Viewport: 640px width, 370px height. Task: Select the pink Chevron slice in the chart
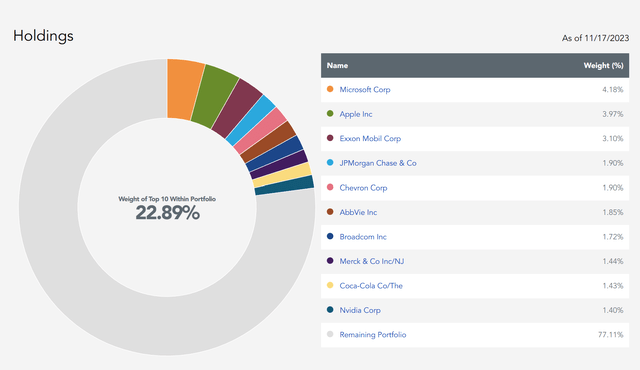[x=262, y=131]
